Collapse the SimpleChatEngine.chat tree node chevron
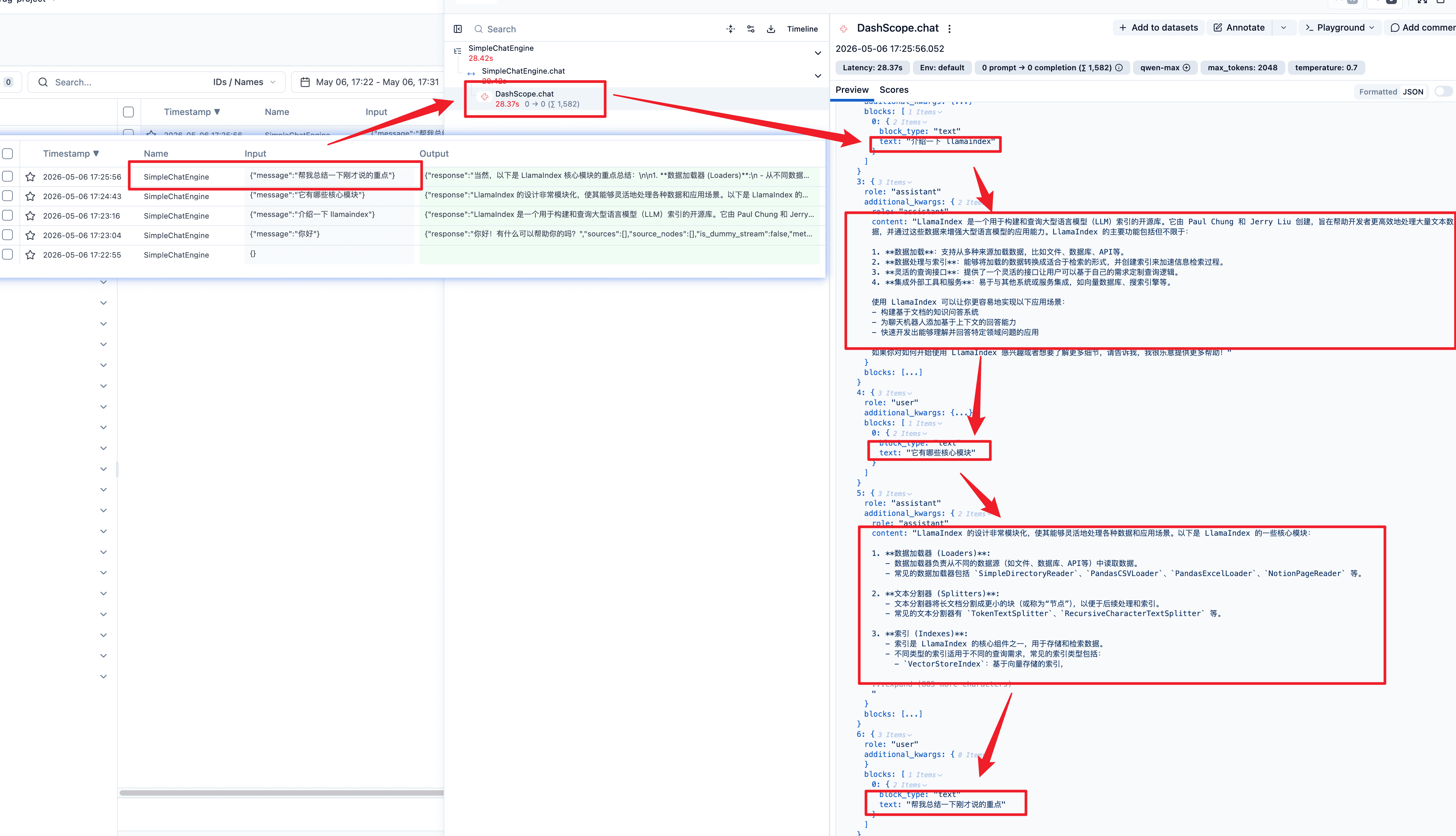The image size is (1456, 836). pos(818,76)
